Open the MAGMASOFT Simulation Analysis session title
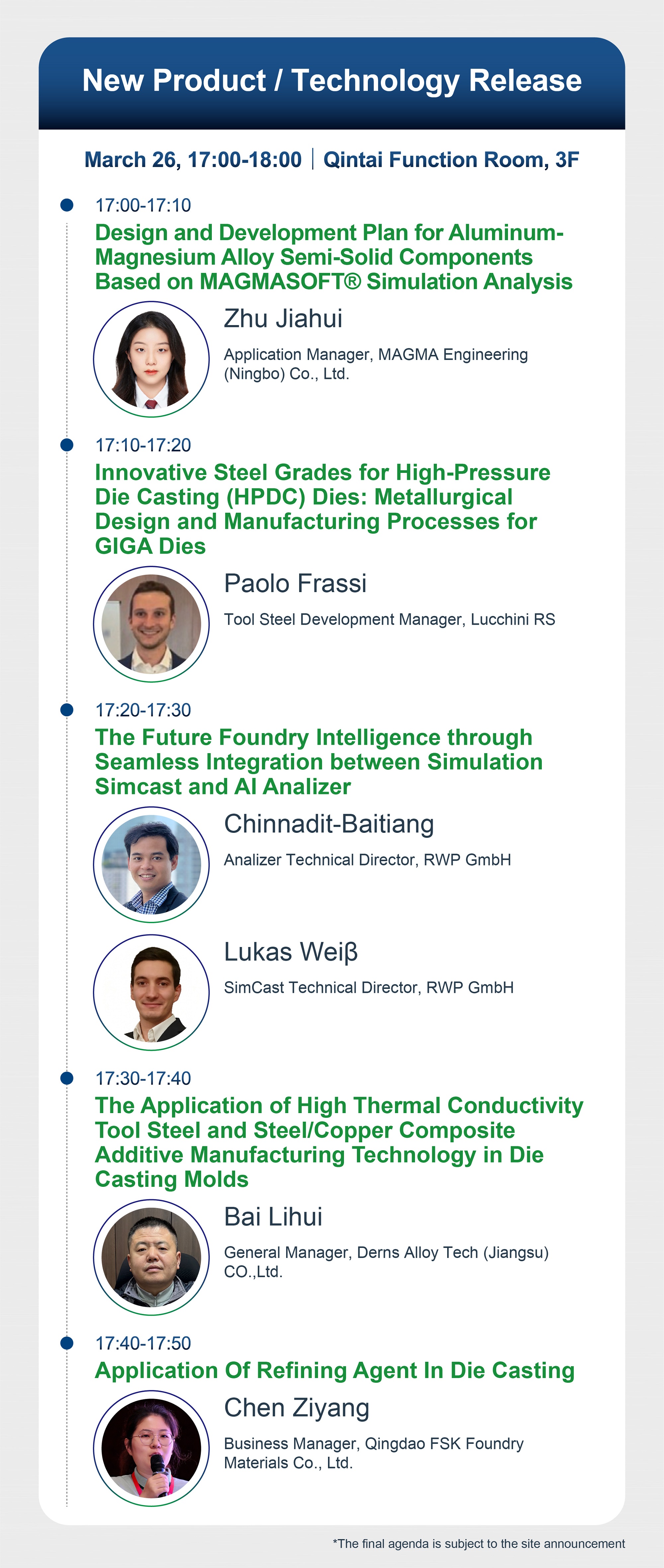This screenshot has width=664, height=1568. 333,257
